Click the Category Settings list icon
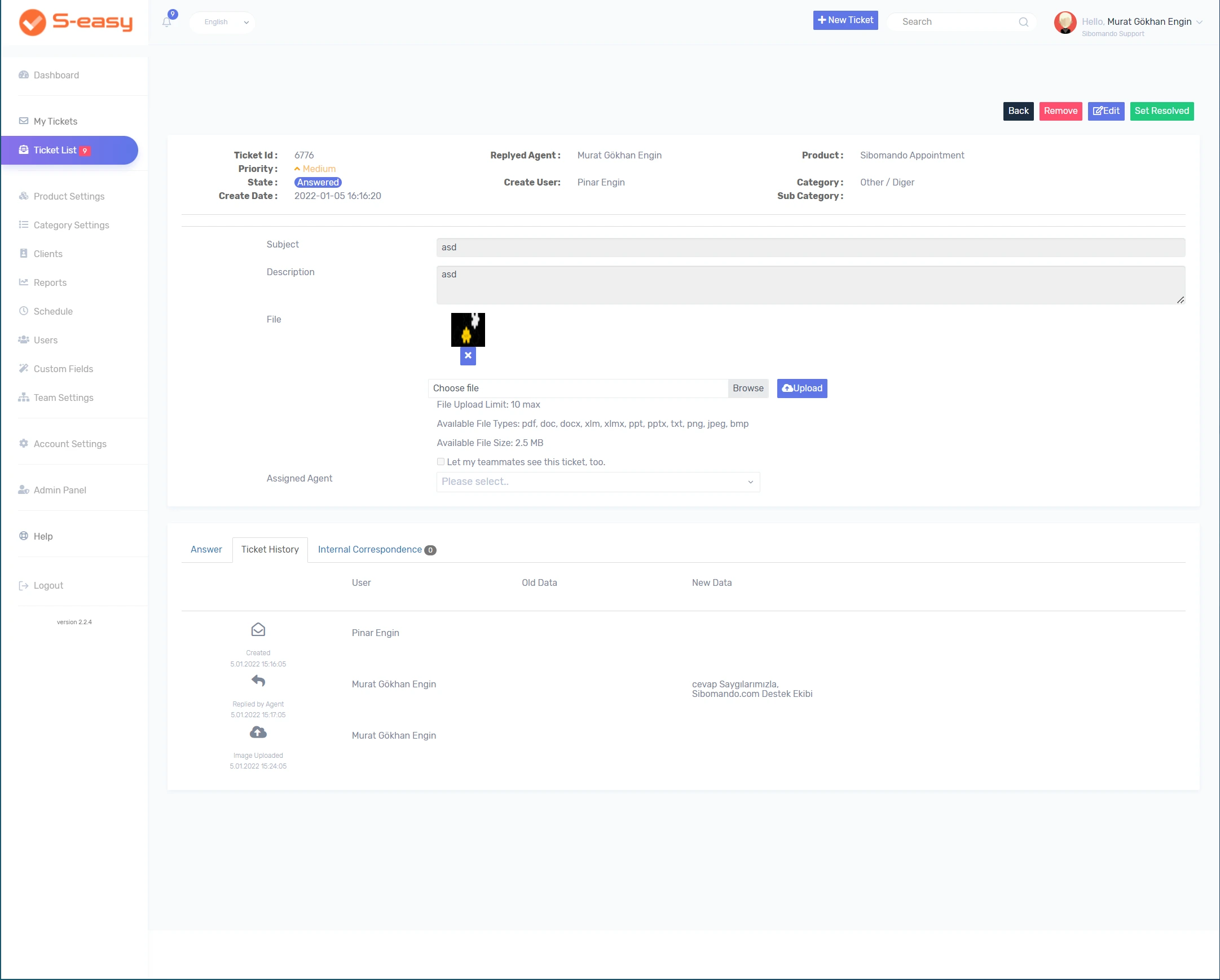 click(24, 224)
